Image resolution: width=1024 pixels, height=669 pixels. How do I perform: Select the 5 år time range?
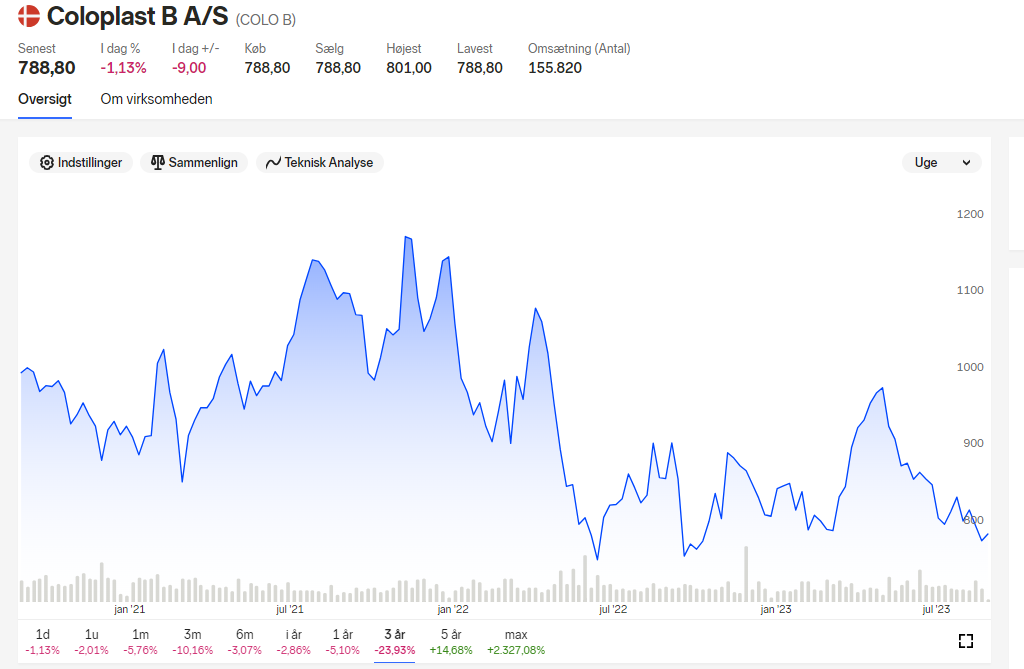coord(451,642)
